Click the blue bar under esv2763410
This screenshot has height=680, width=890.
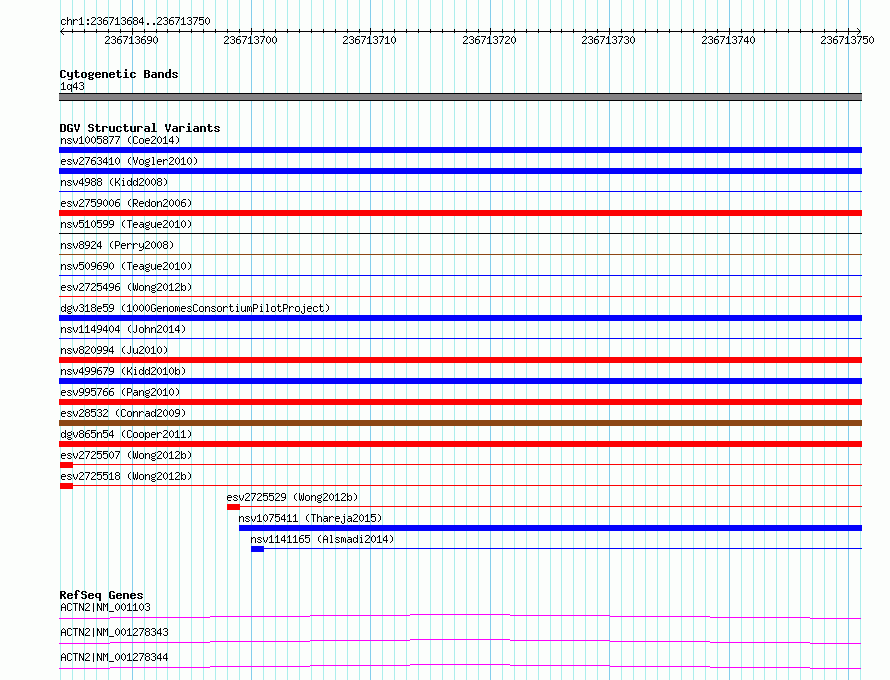click(x=460, y=171)
